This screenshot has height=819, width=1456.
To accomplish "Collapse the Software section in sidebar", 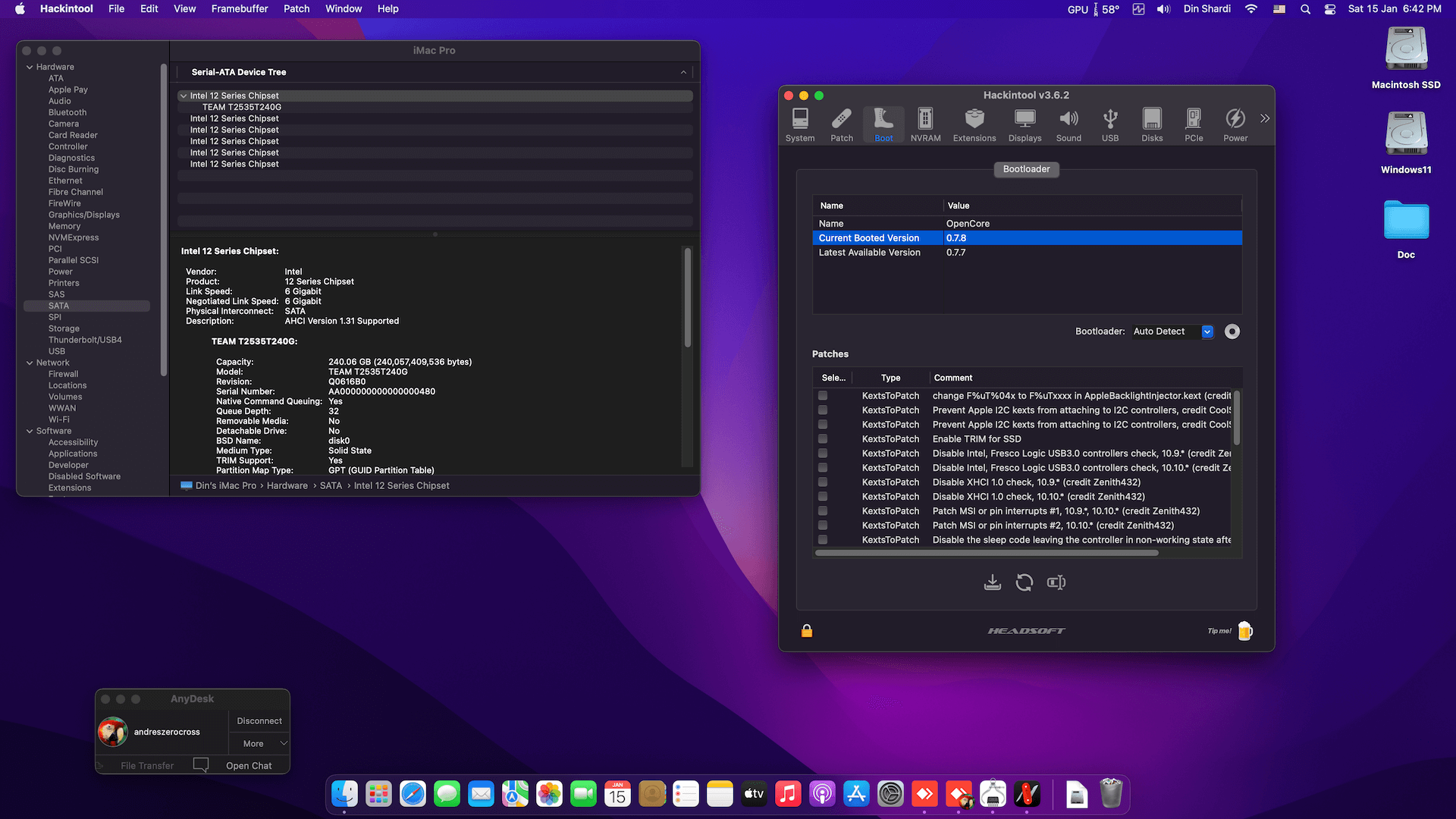I will click(30, 431).
